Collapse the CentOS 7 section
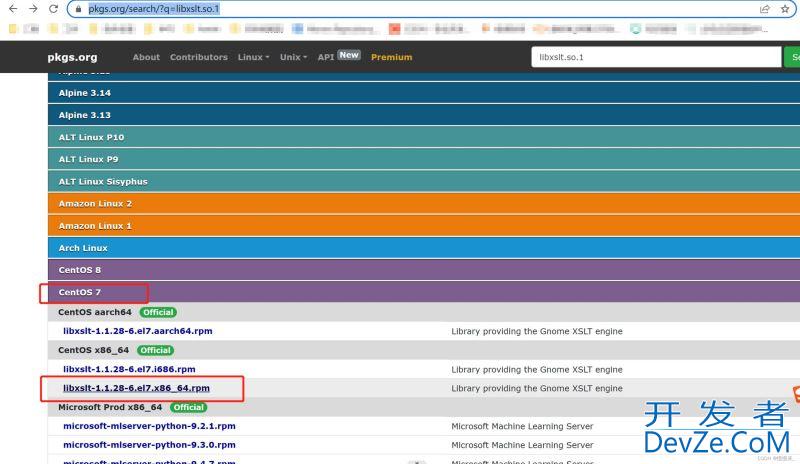Screen dimensions: 800x464 click(80, 292)
